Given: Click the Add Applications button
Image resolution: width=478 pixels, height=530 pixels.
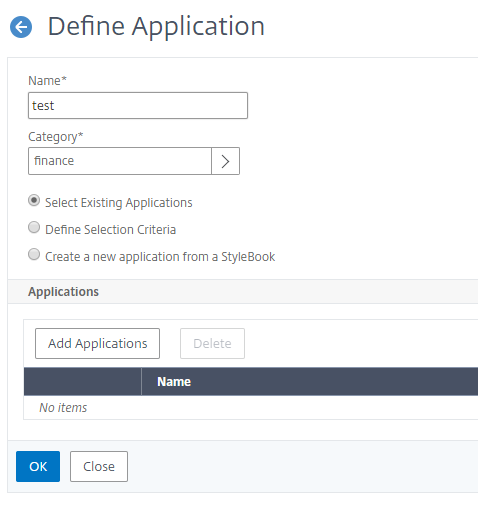Looking at the screenshot, I should (97, 343).
